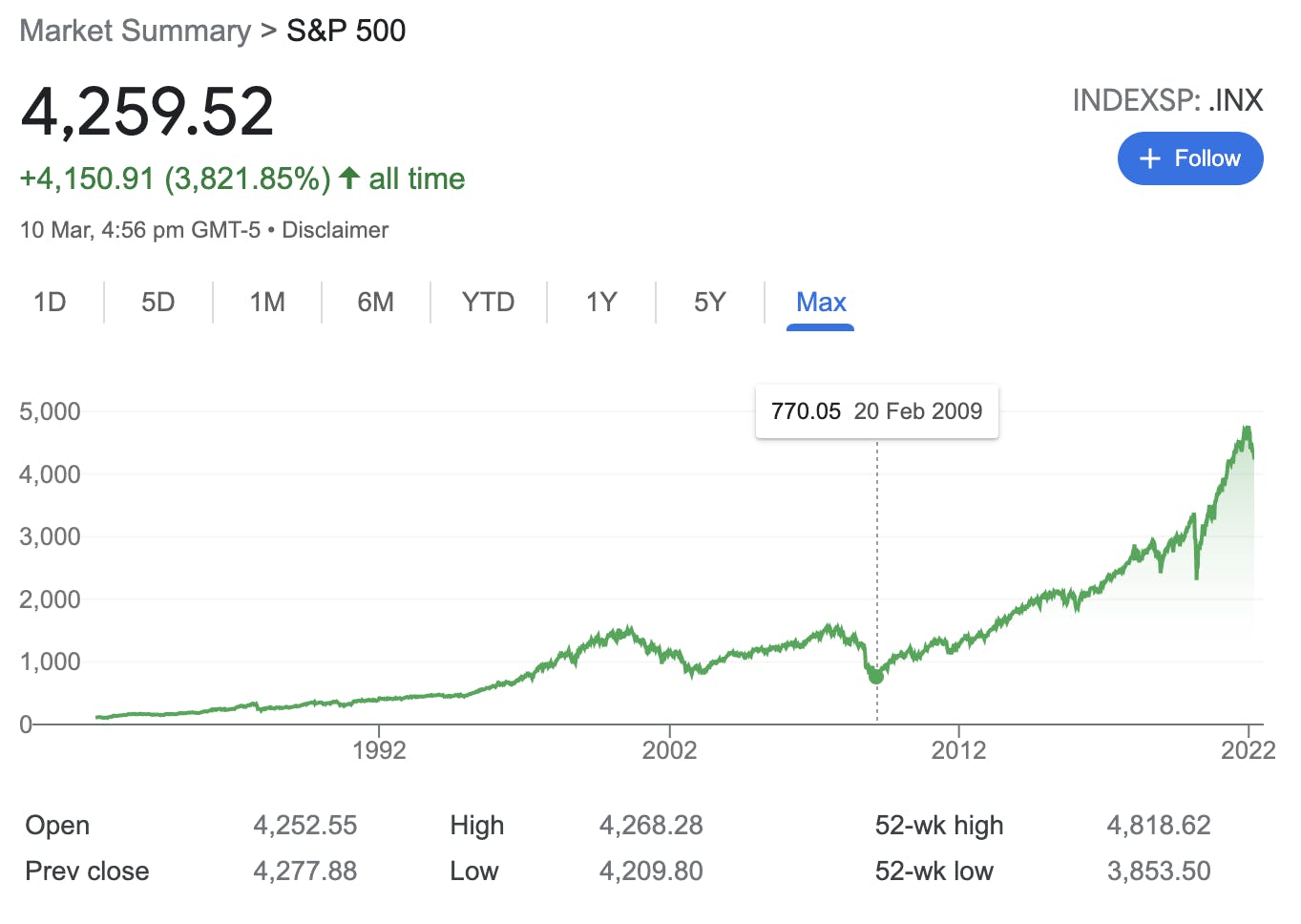
Task: Click the S&P 500 title text
Action: coord(346,31)
